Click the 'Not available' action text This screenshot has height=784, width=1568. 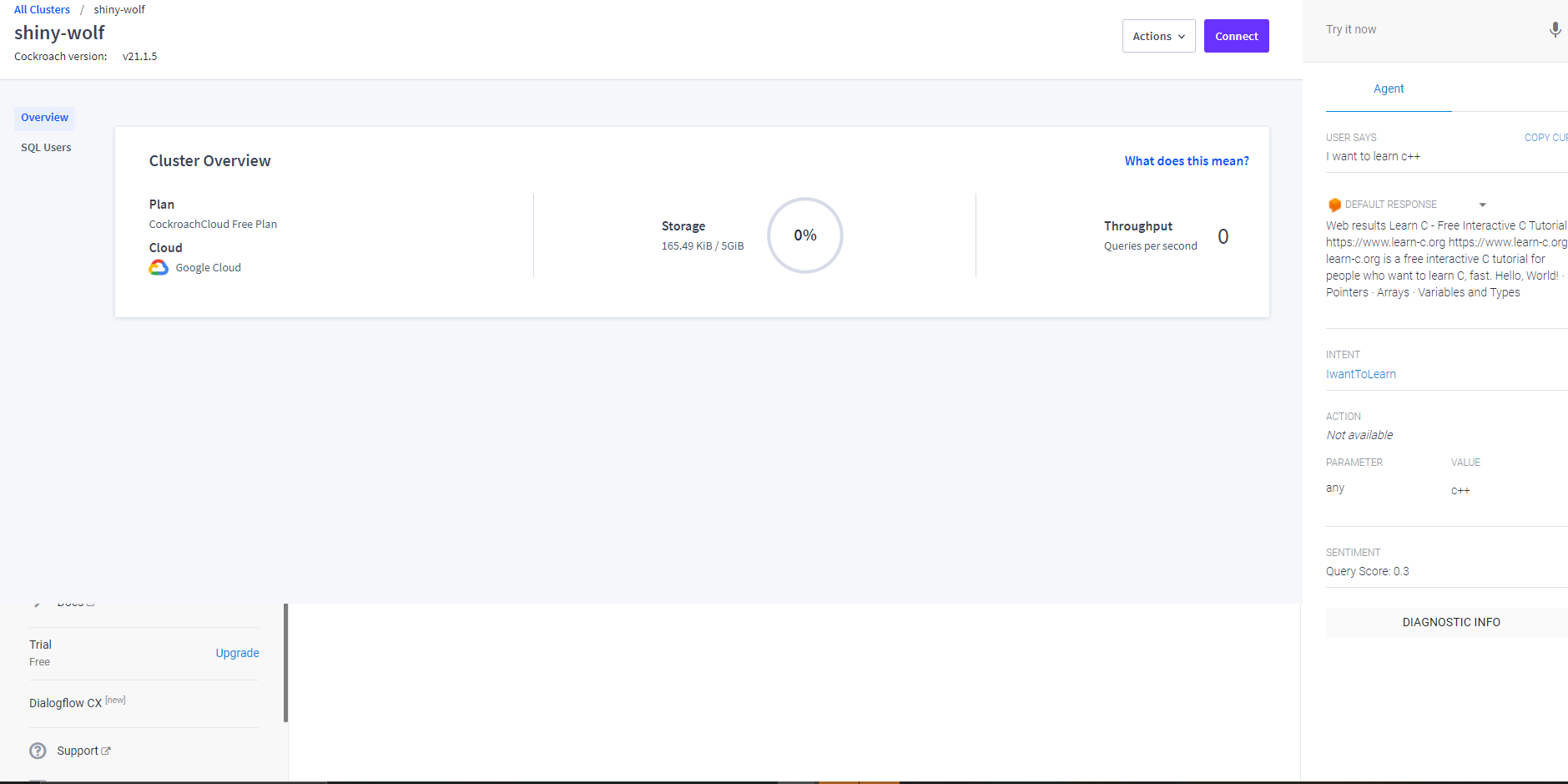coord(1359,435)
